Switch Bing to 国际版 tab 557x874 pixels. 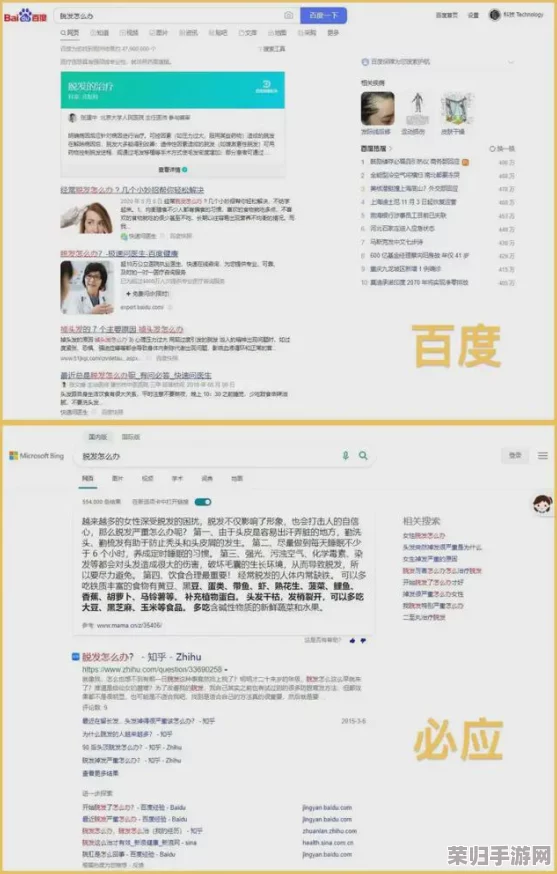131,437
